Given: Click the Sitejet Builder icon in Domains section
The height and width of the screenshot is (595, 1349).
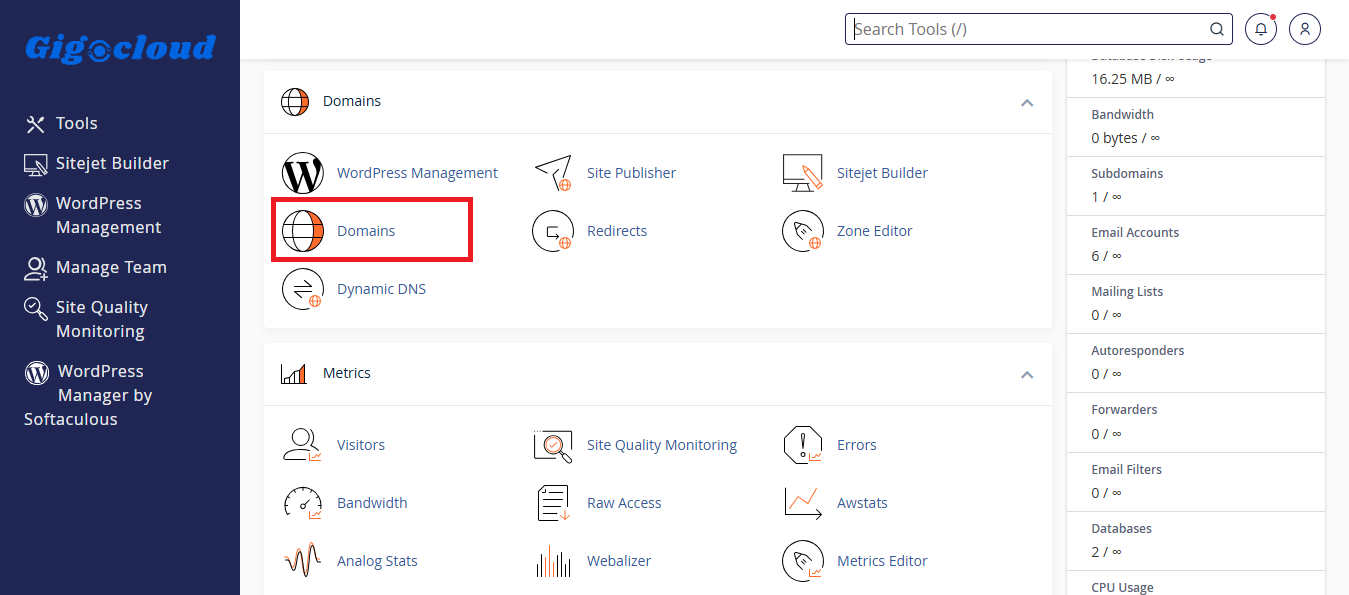Looking at the screenshot, I should (803, 173).
